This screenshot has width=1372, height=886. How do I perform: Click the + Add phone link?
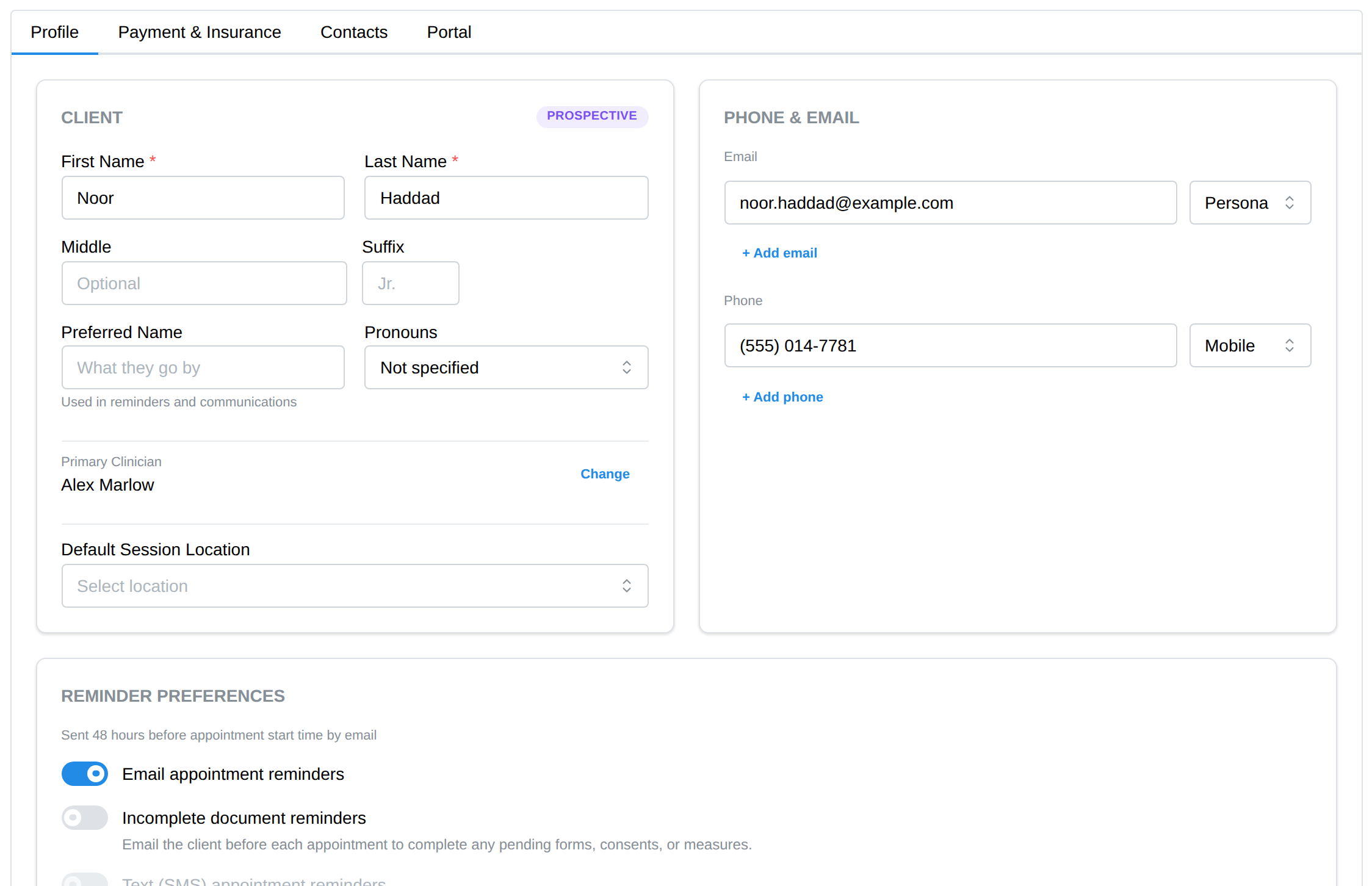(x=782, y=397)
